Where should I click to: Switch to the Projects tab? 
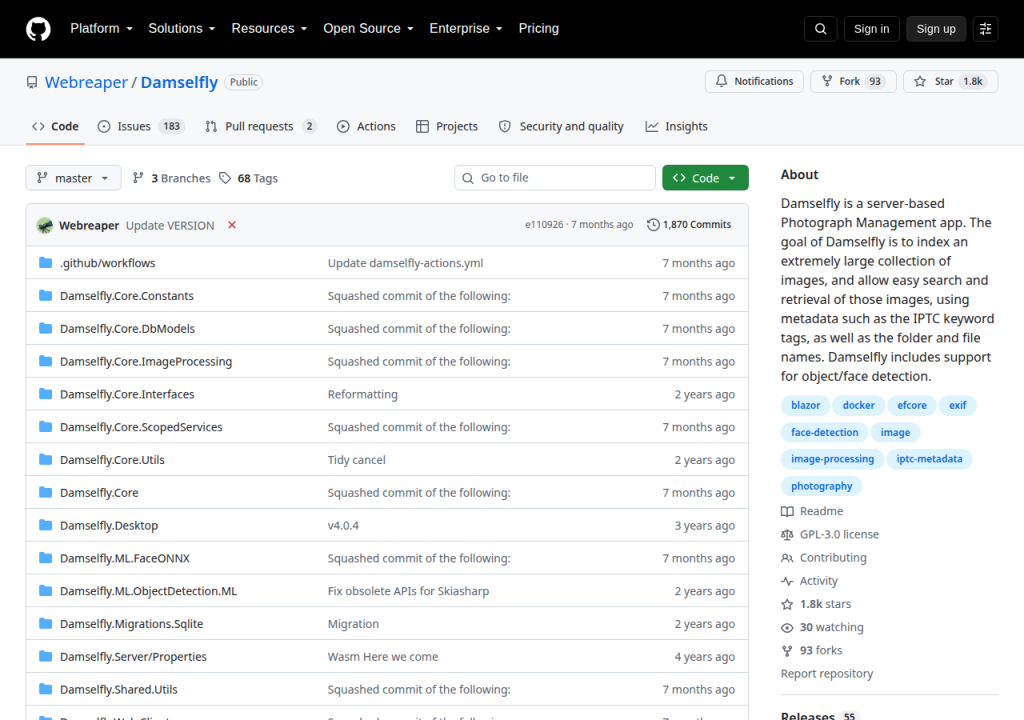(x=447, y=126)
